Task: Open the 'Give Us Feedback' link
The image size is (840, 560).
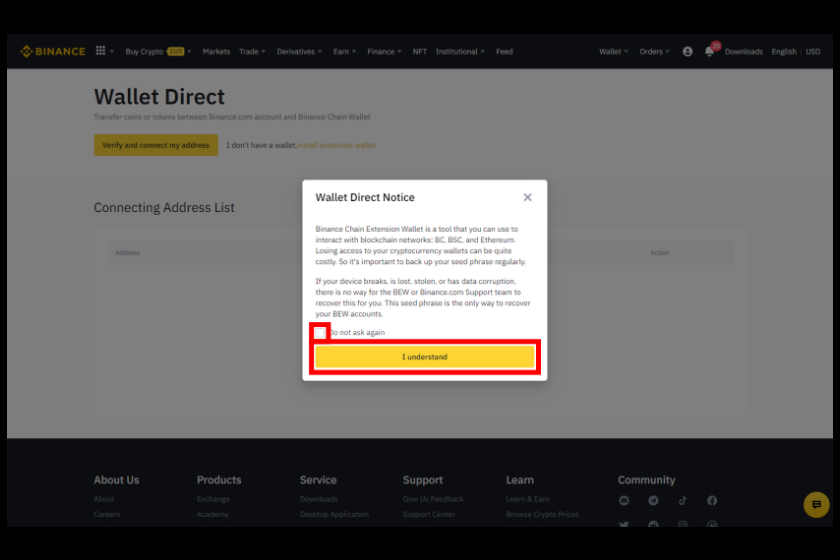Action: pos(433,499)
